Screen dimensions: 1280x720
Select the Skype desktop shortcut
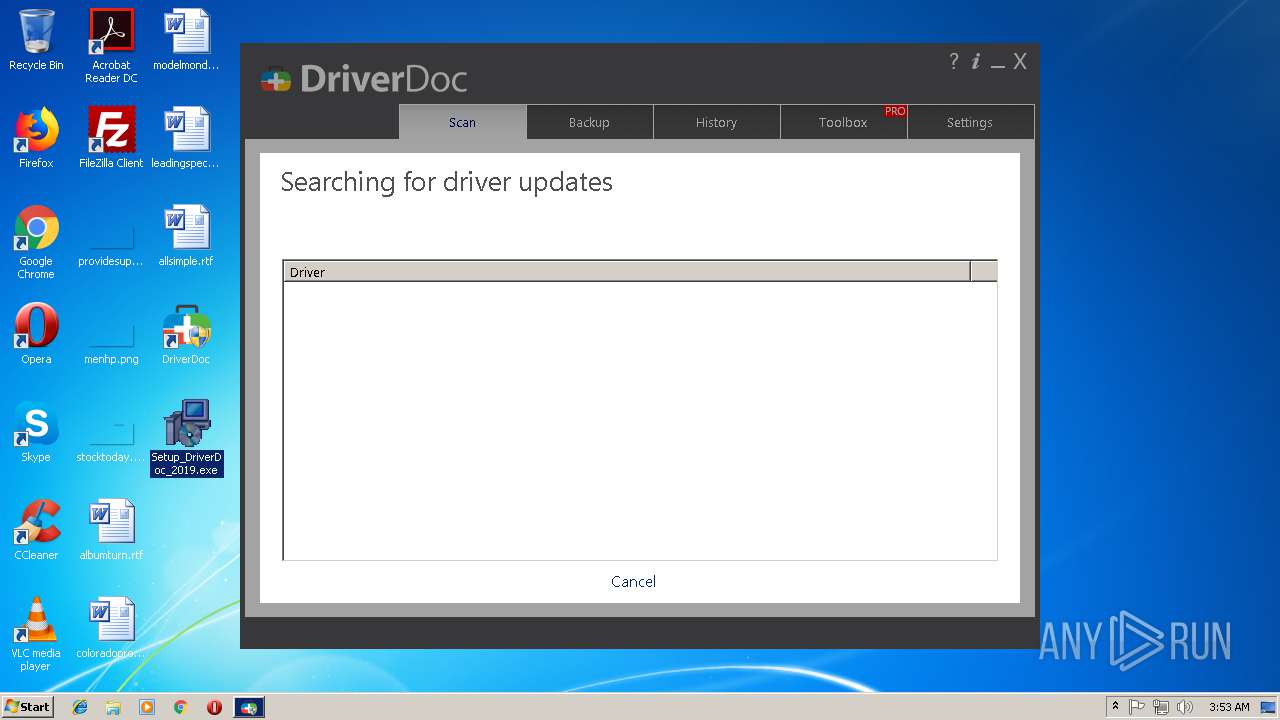(36, 432)
